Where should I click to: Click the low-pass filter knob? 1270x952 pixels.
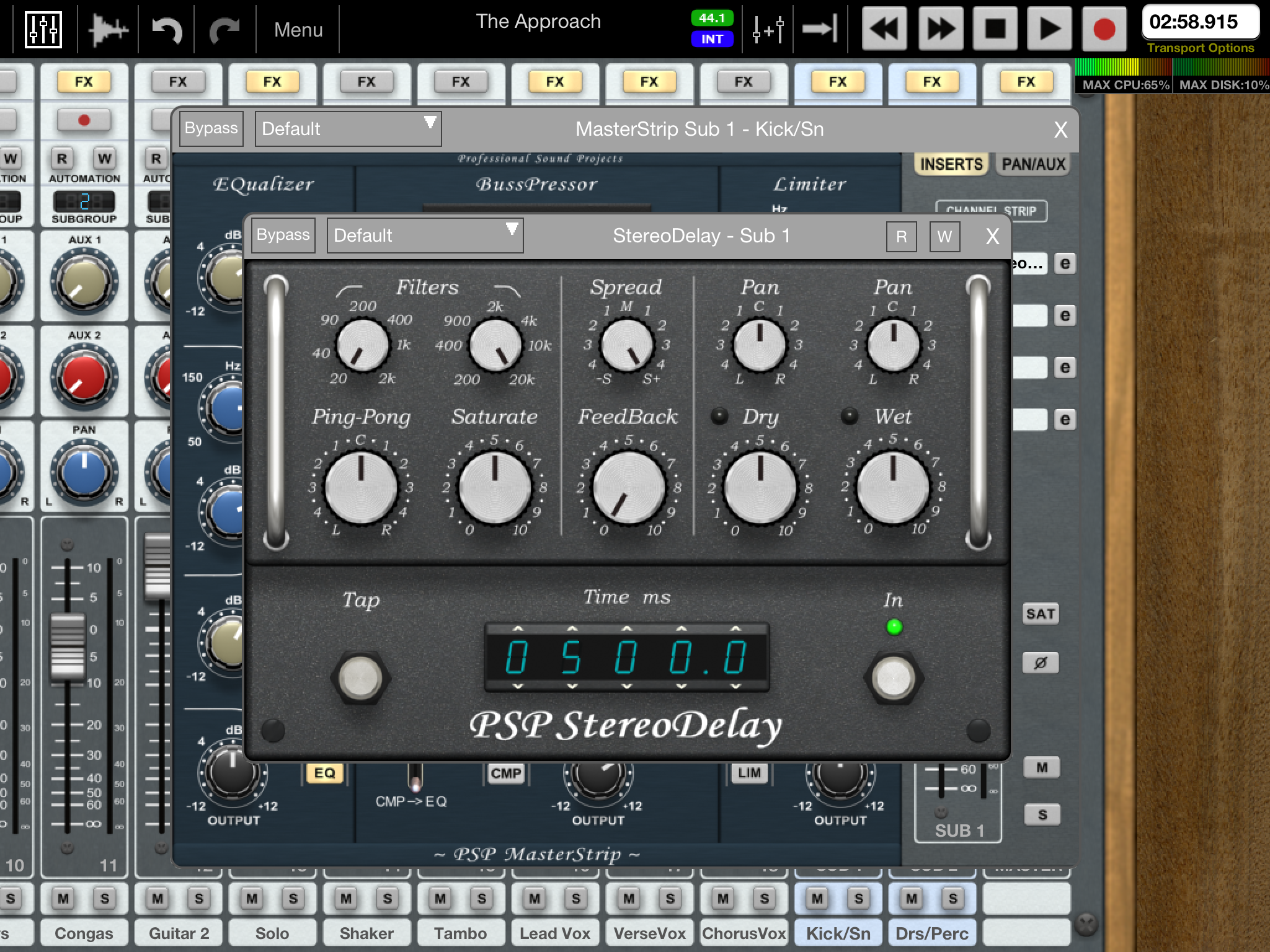(x=495, y=345)
